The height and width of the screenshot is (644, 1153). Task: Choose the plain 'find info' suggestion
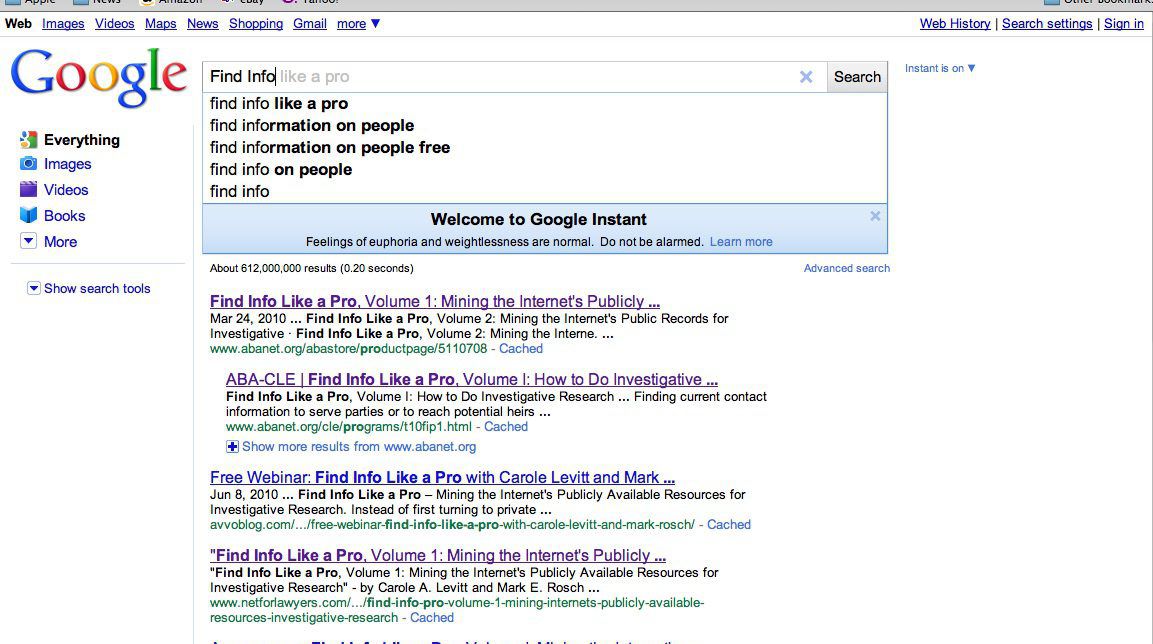(x=545, y=191)
